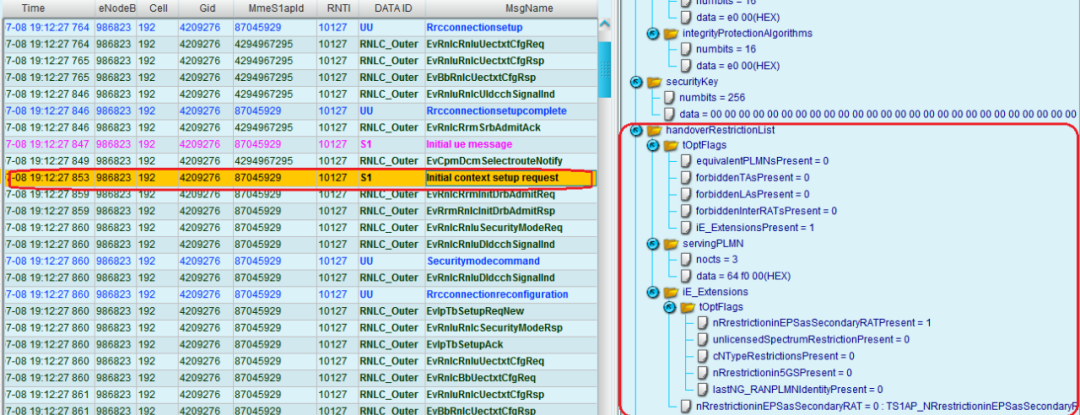Sort by the MmeS1apId column header
This screenshot has height=415, width=1080.
(273, 10)
